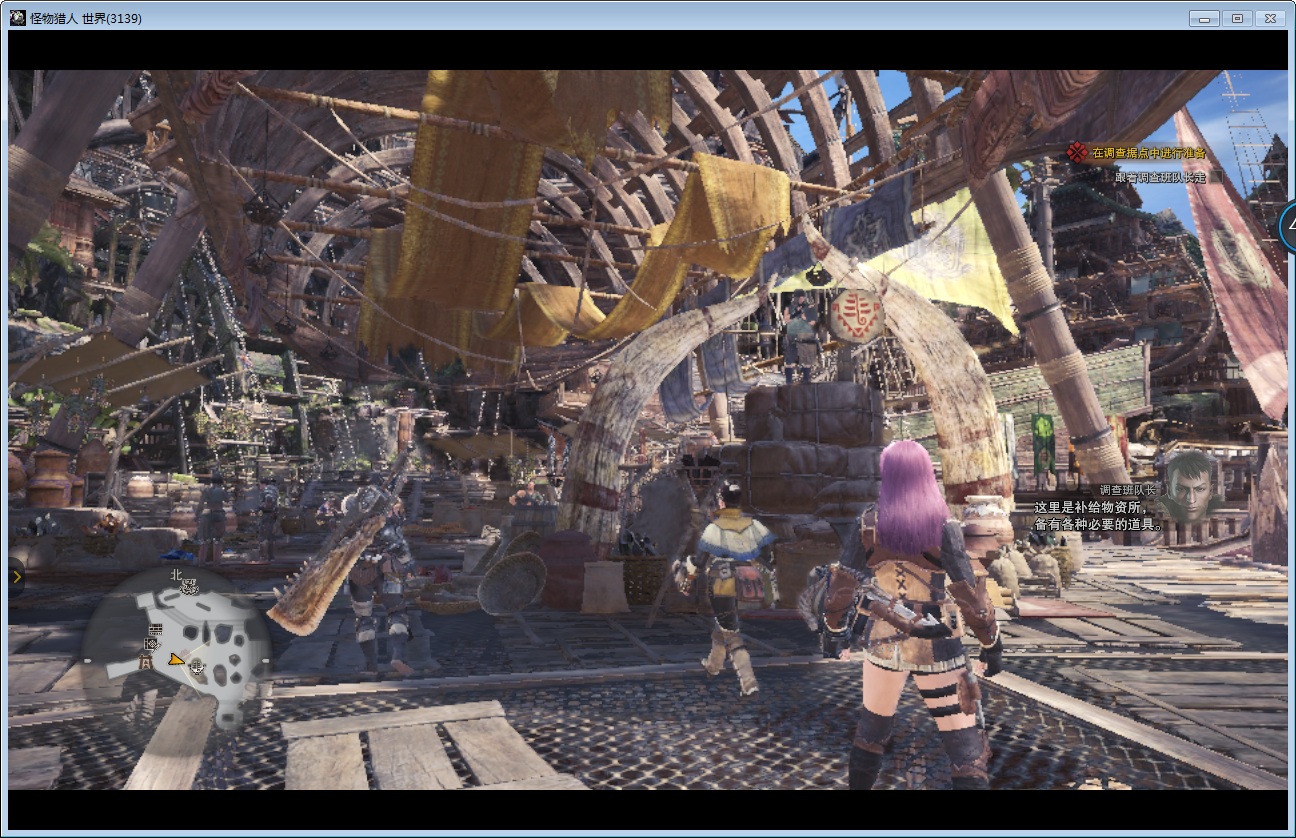Image resolution: width=1296 pixels, height=838 pixels.
Task: Click window title 怪物猎人 世界(3139)
Action: 86,18
